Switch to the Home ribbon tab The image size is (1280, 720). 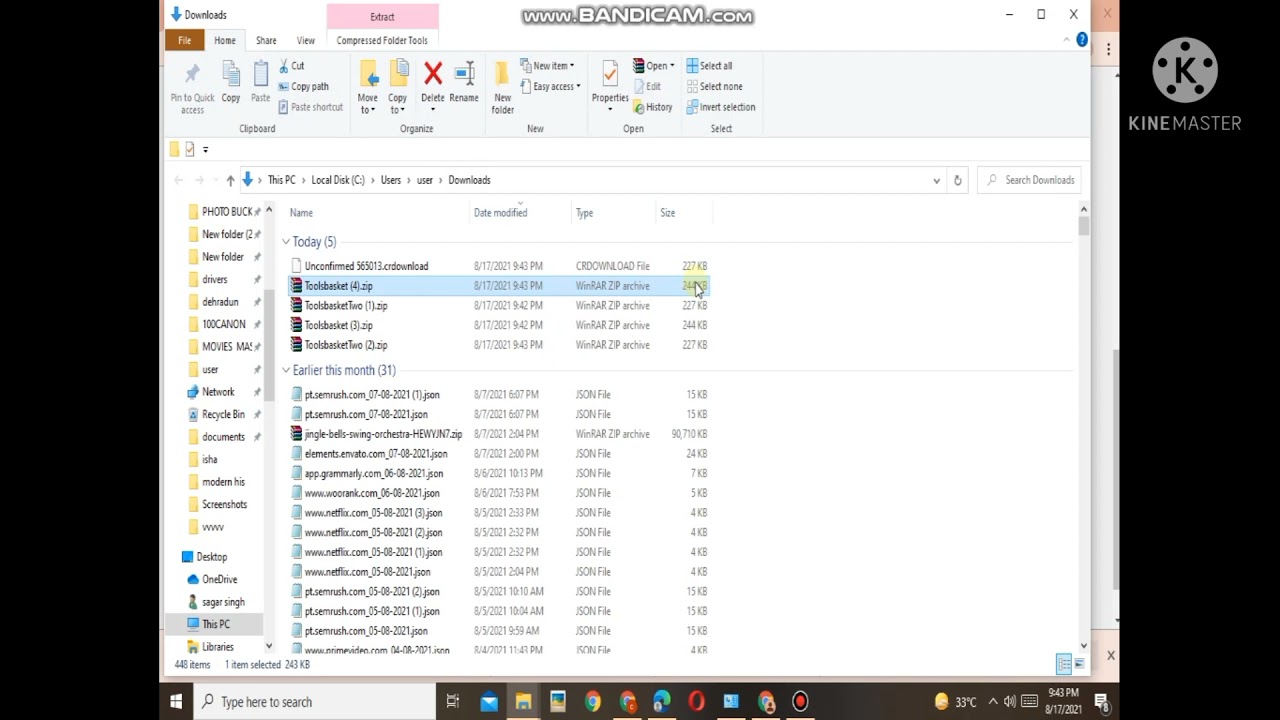pos(225,40)
